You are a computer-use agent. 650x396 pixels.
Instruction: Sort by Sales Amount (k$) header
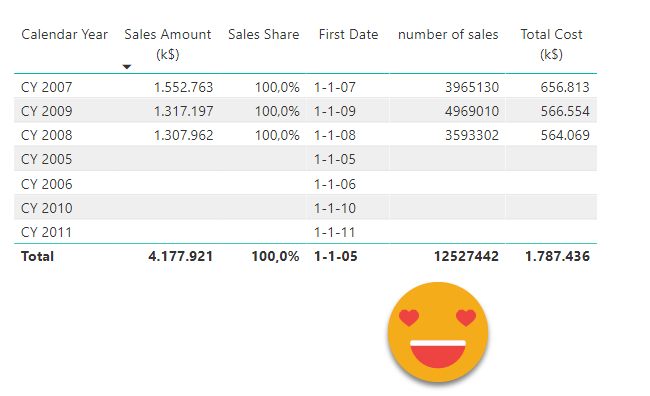167,44
